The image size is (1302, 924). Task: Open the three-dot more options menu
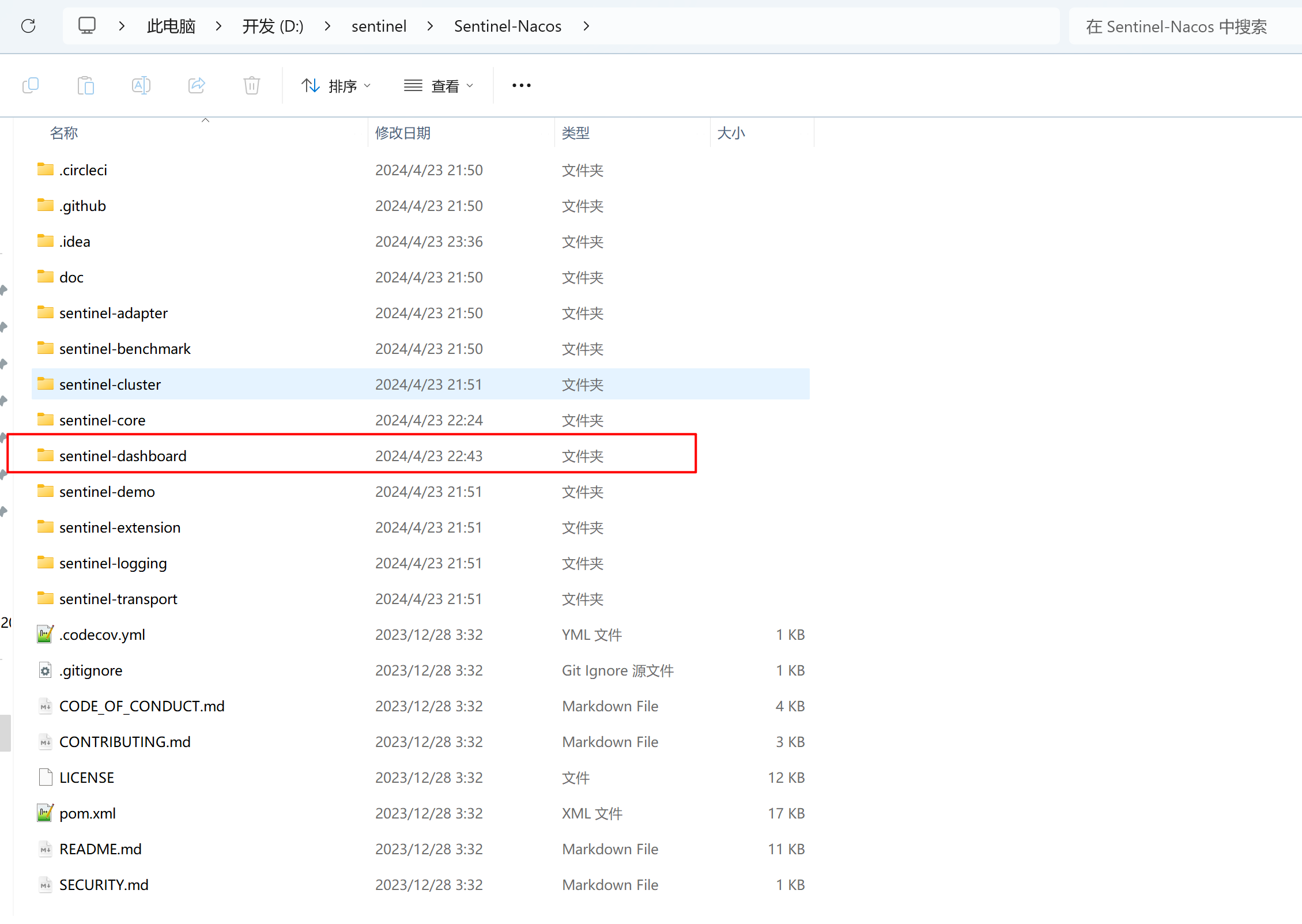click(521, 85)
